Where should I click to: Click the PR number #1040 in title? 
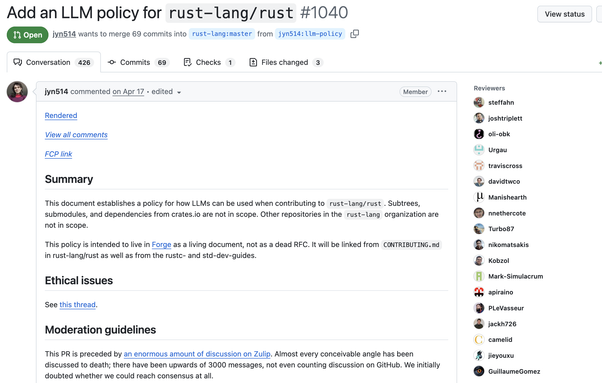pyautogui.click(x=324, y=13)
